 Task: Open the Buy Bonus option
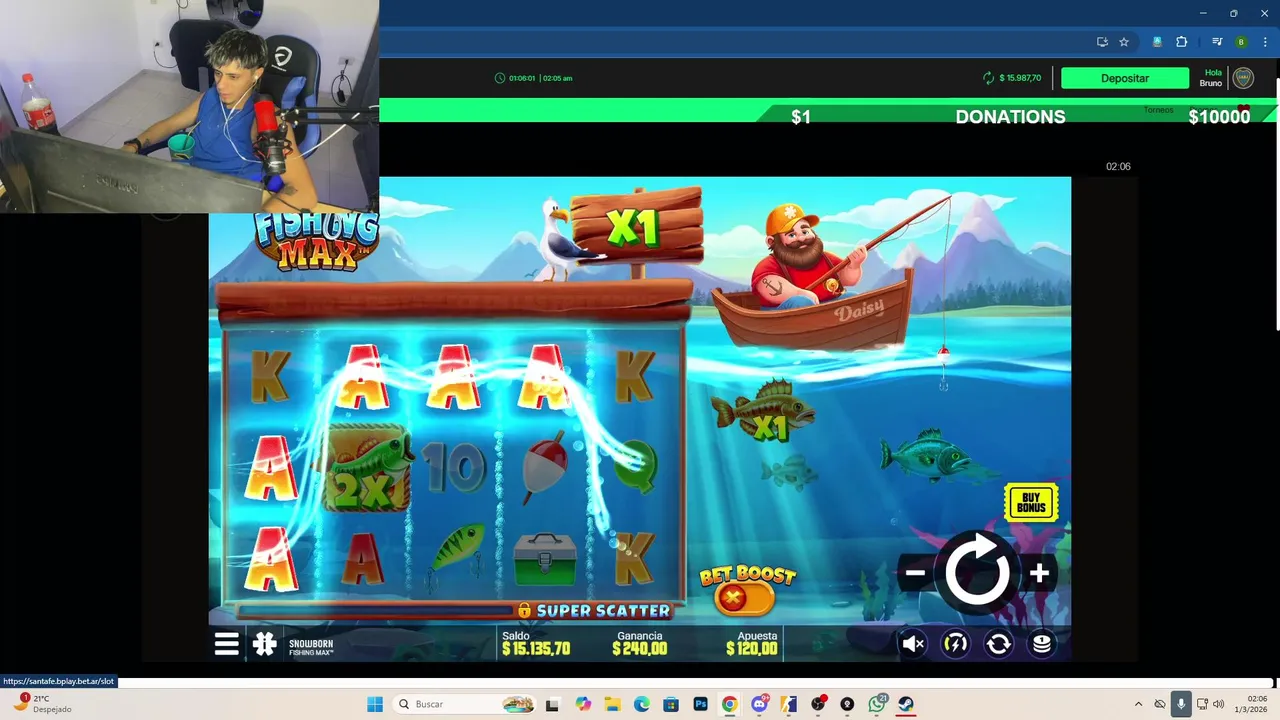pyautogui.click(x=1031, y=502)
